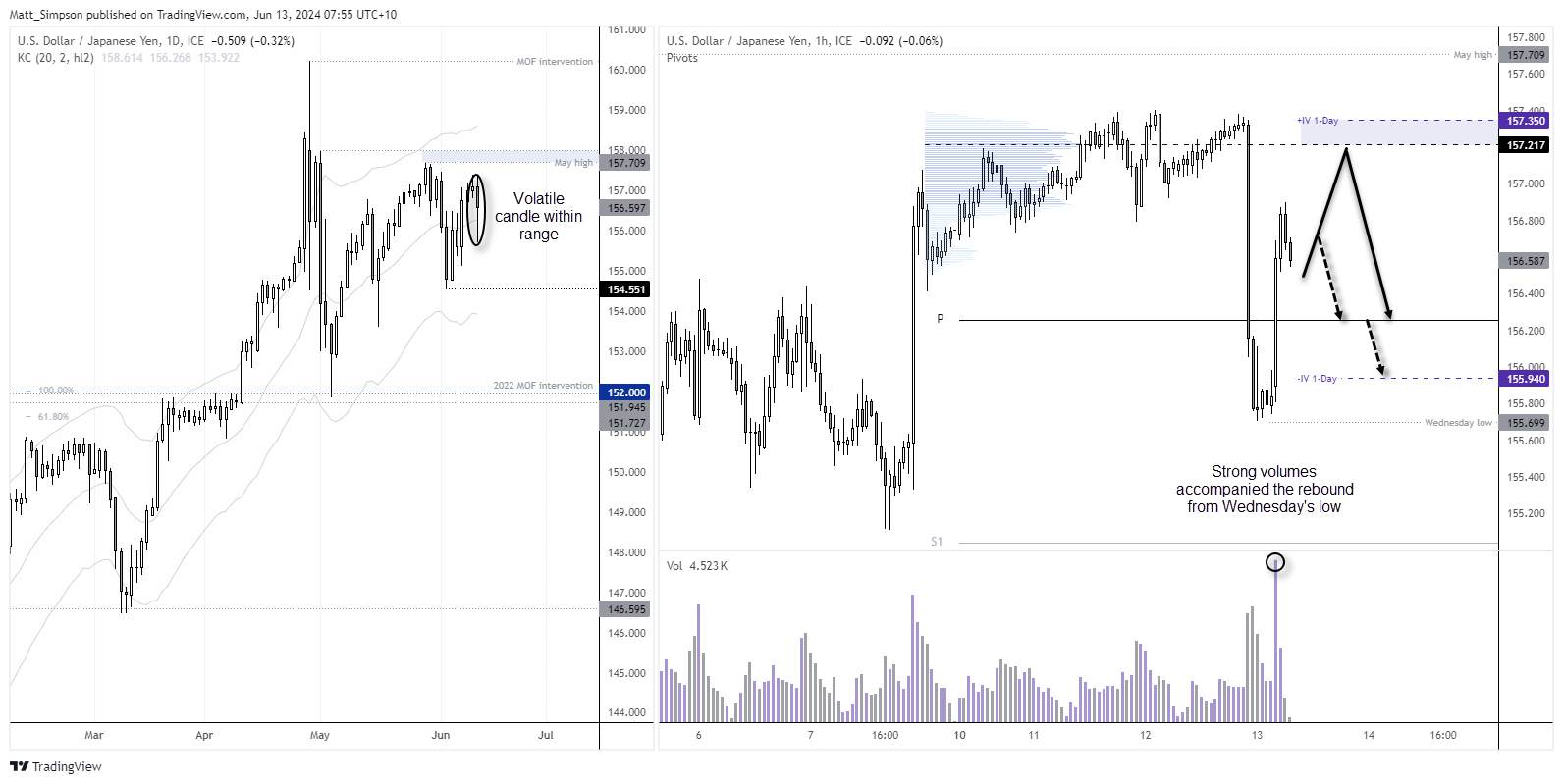Click the 'May' label on the daily time axis
Screen dimensions: 1563x784
[x=319, y=735]
